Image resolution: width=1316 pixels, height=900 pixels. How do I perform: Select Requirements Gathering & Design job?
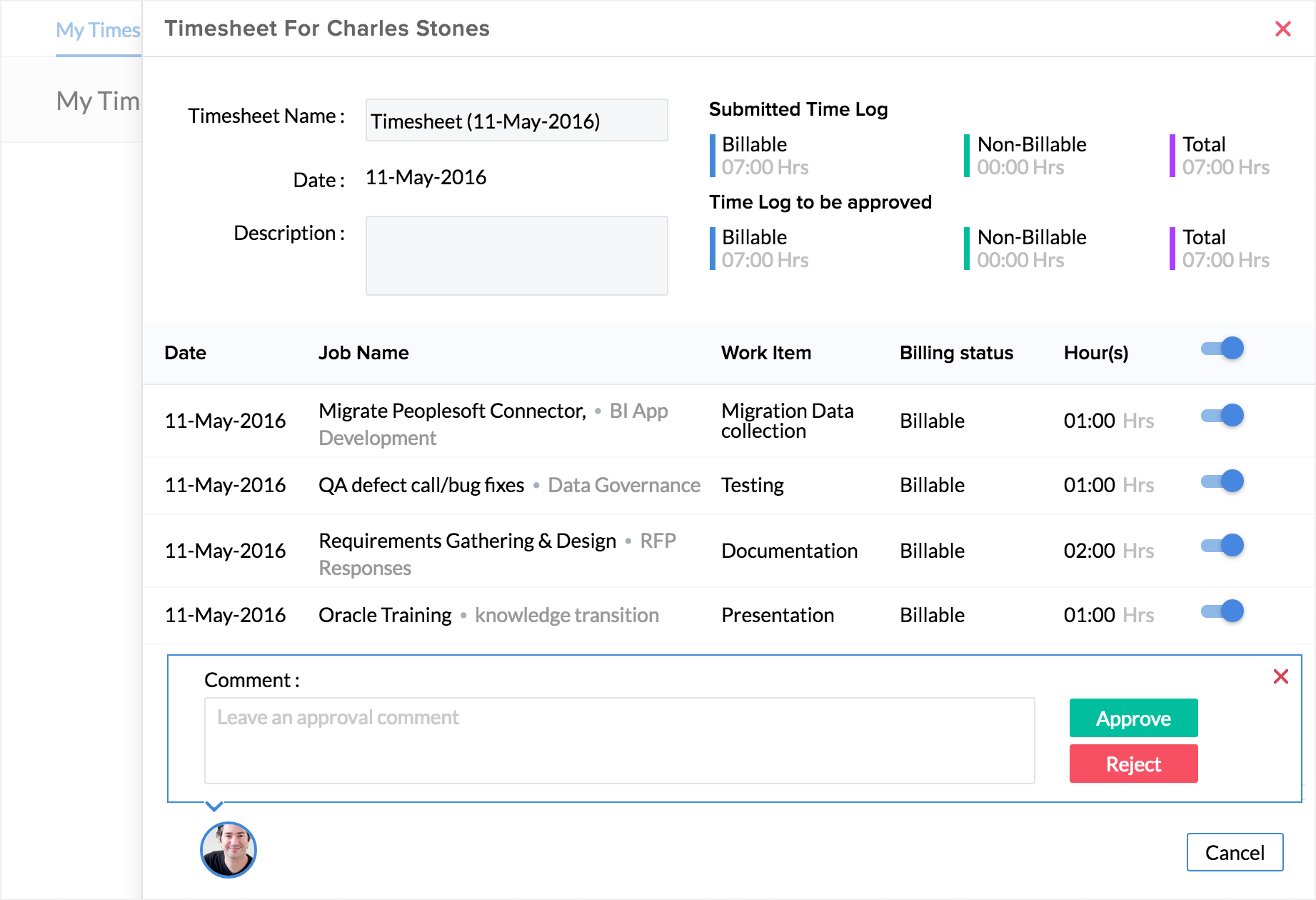tap(467, 541)
